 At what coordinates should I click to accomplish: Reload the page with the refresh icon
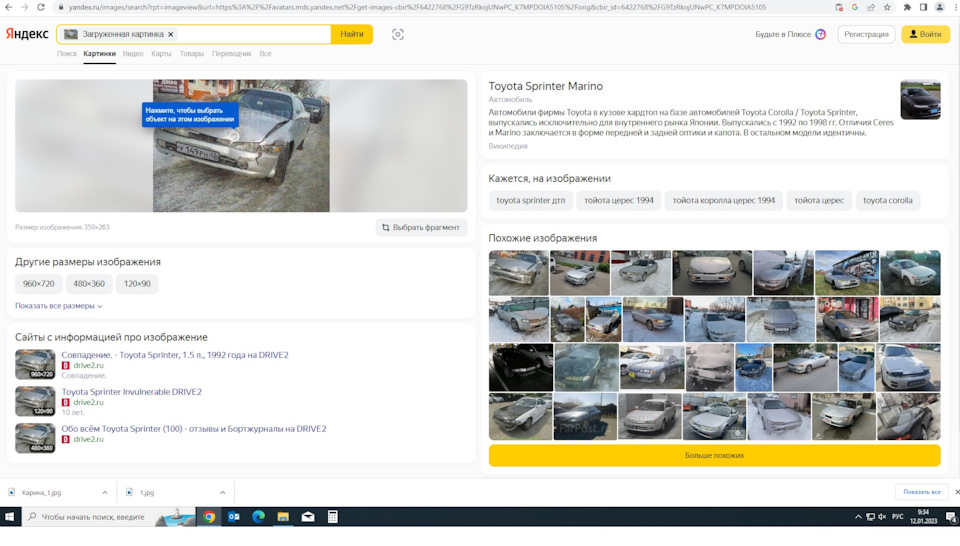pyautogui.click(x=40, y=7)
